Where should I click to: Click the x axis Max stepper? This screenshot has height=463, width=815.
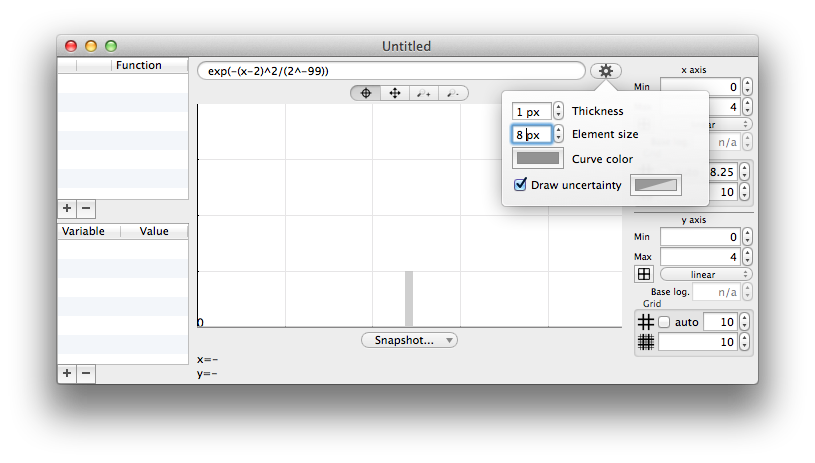[x=747, y=107]
